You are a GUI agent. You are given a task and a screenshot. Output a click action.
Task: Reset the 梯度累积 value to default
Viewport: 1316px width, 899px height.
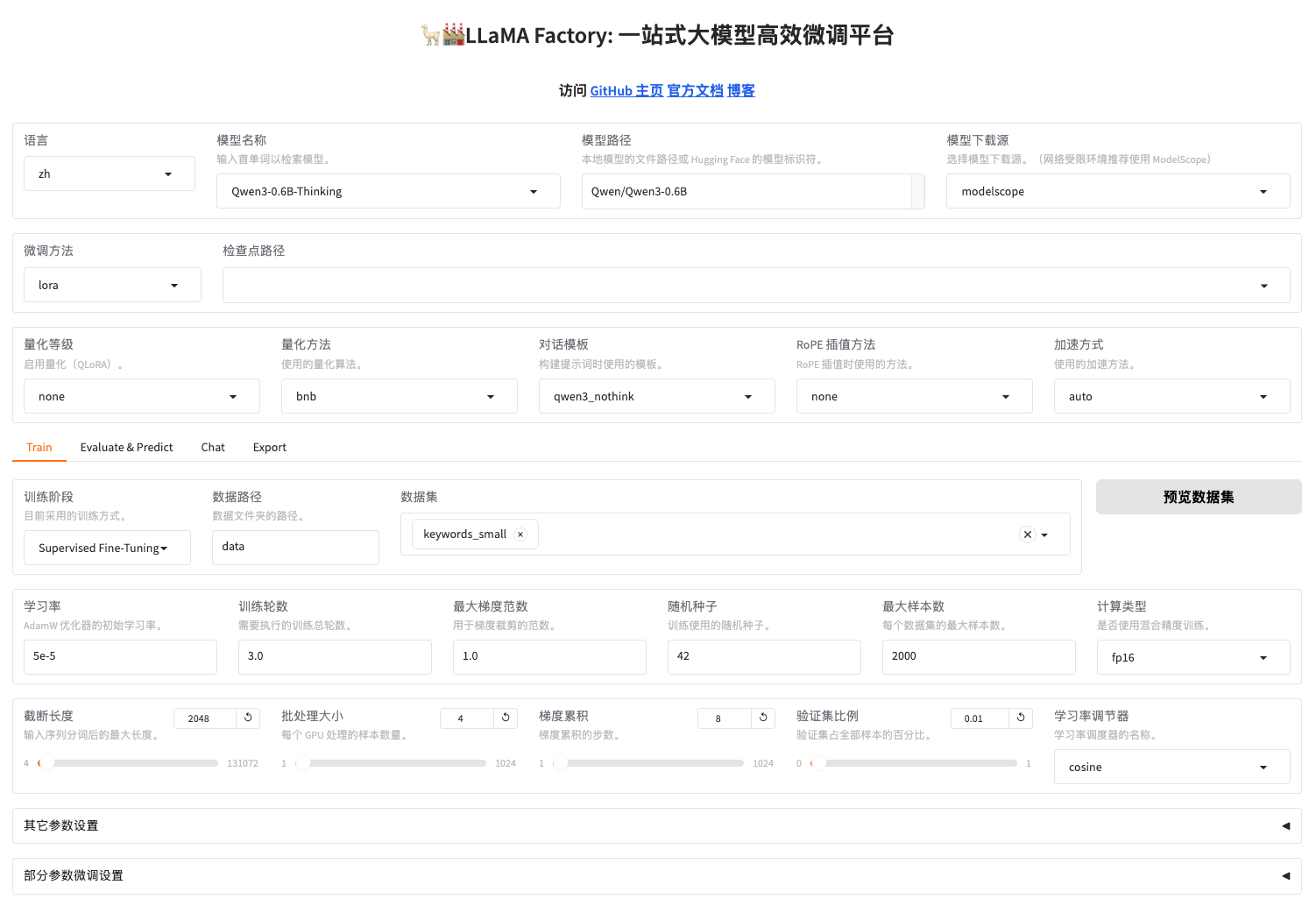(763, 718)
